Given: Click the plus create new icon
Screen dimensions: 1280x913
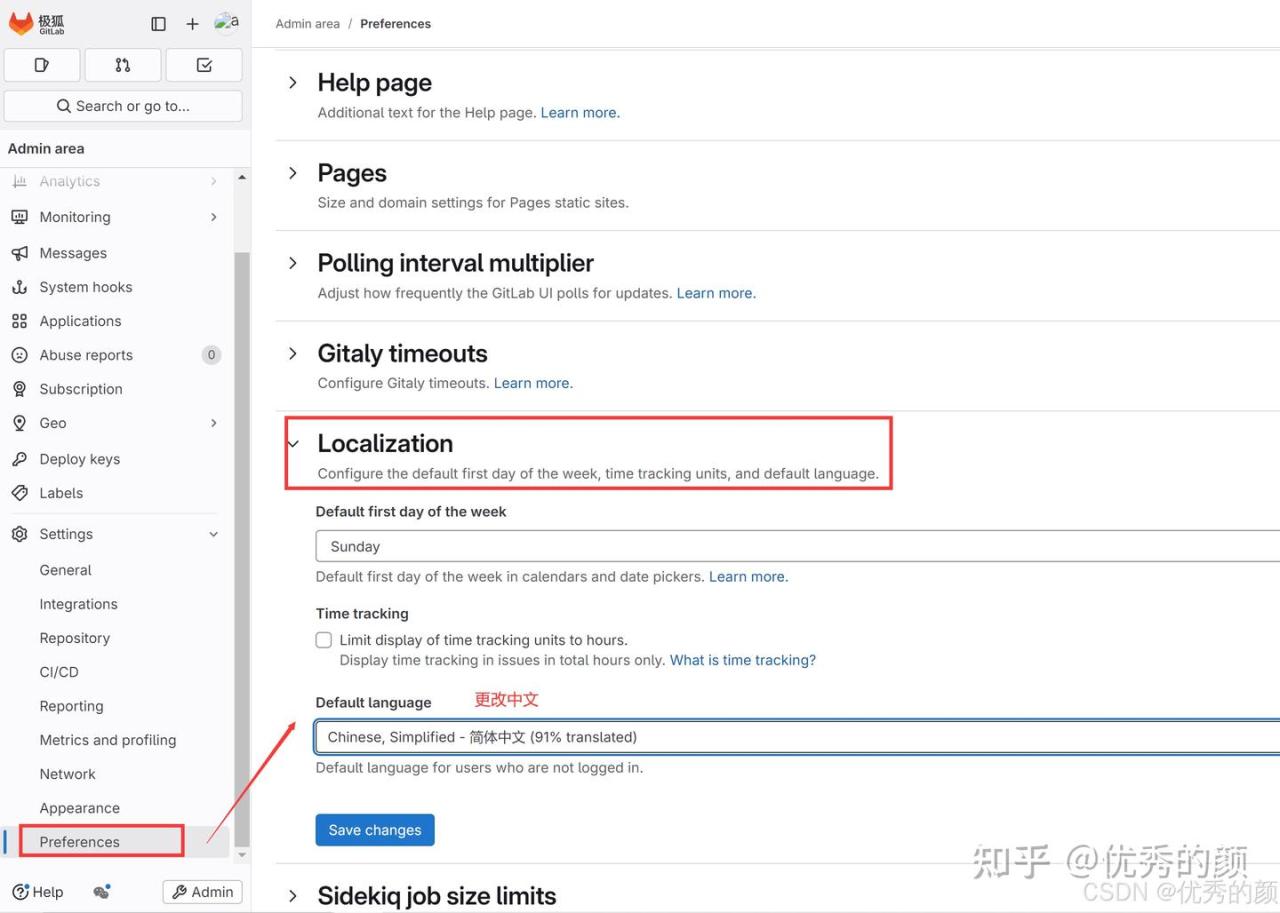Looking at the screenshot, I should pos(192,24).
